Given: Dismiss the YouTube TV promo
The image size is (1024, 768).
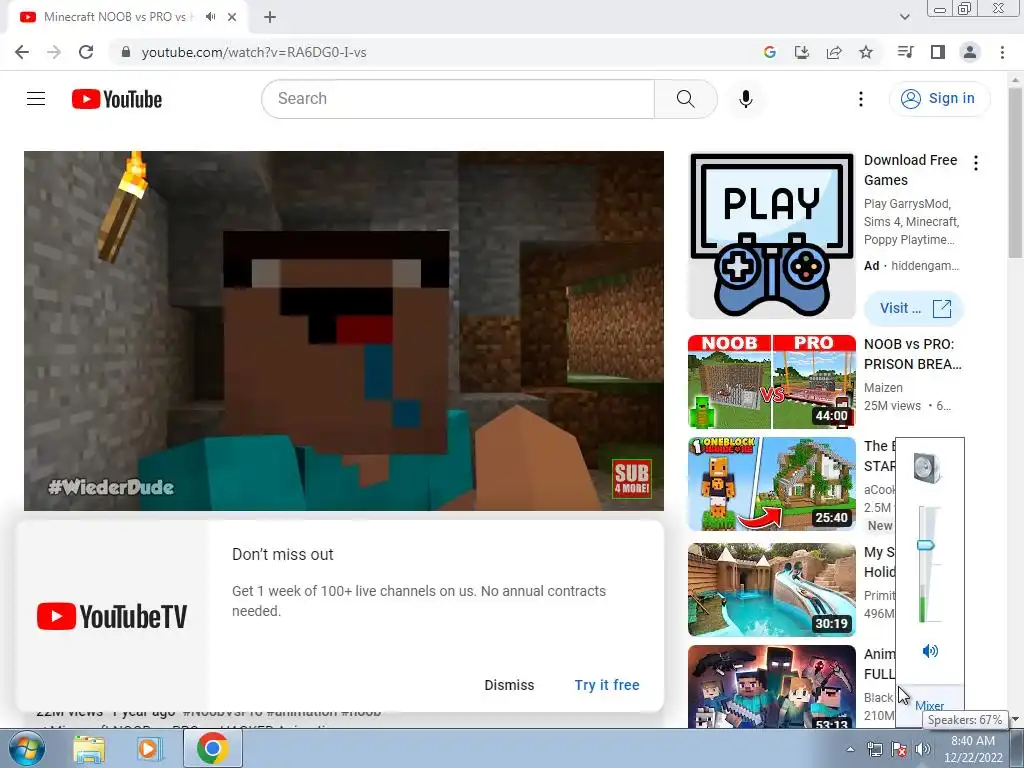Looking at the screenshot, I should pos(509,685).
